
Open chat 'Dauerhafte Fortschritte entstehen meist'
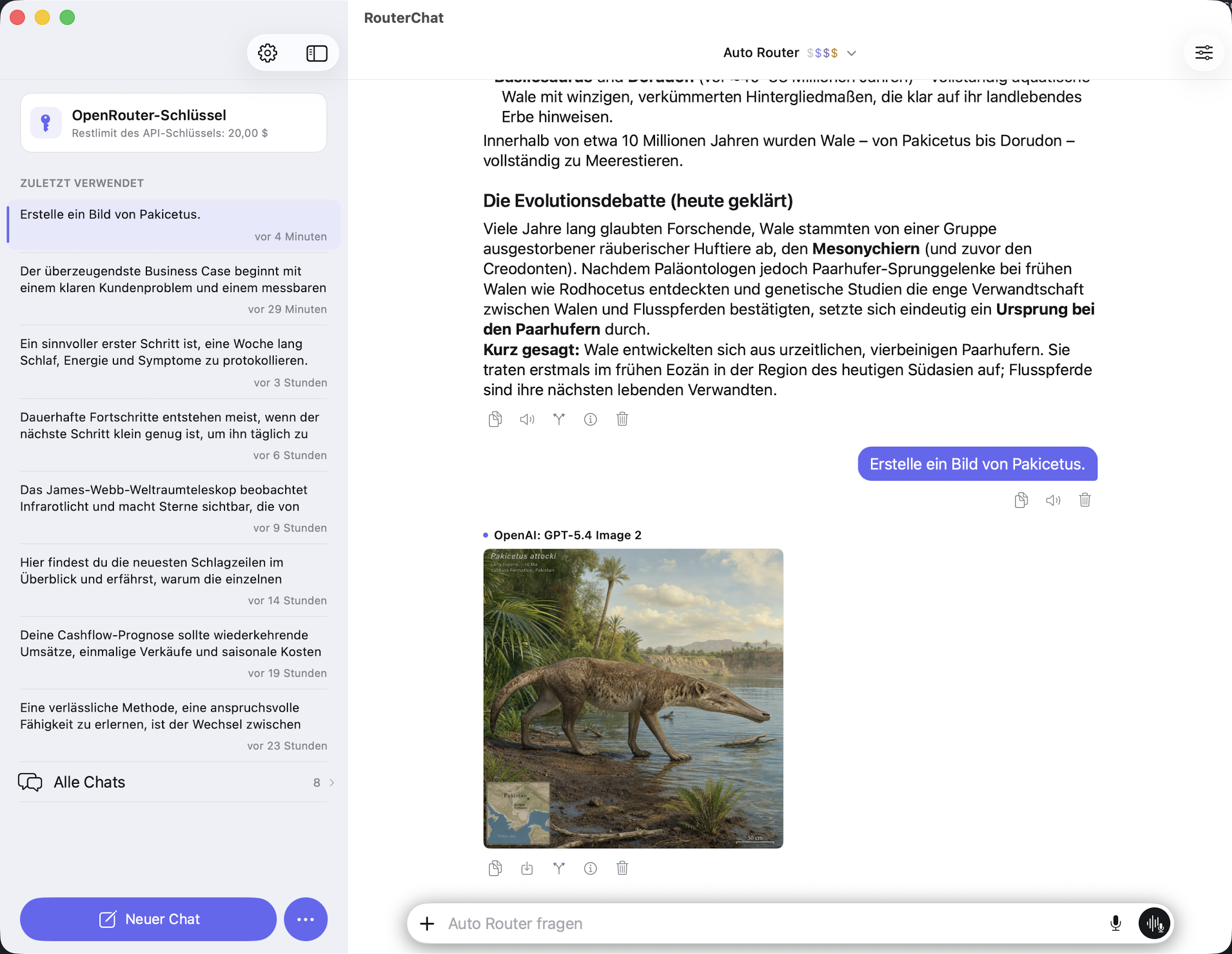(x=173, y=435)
